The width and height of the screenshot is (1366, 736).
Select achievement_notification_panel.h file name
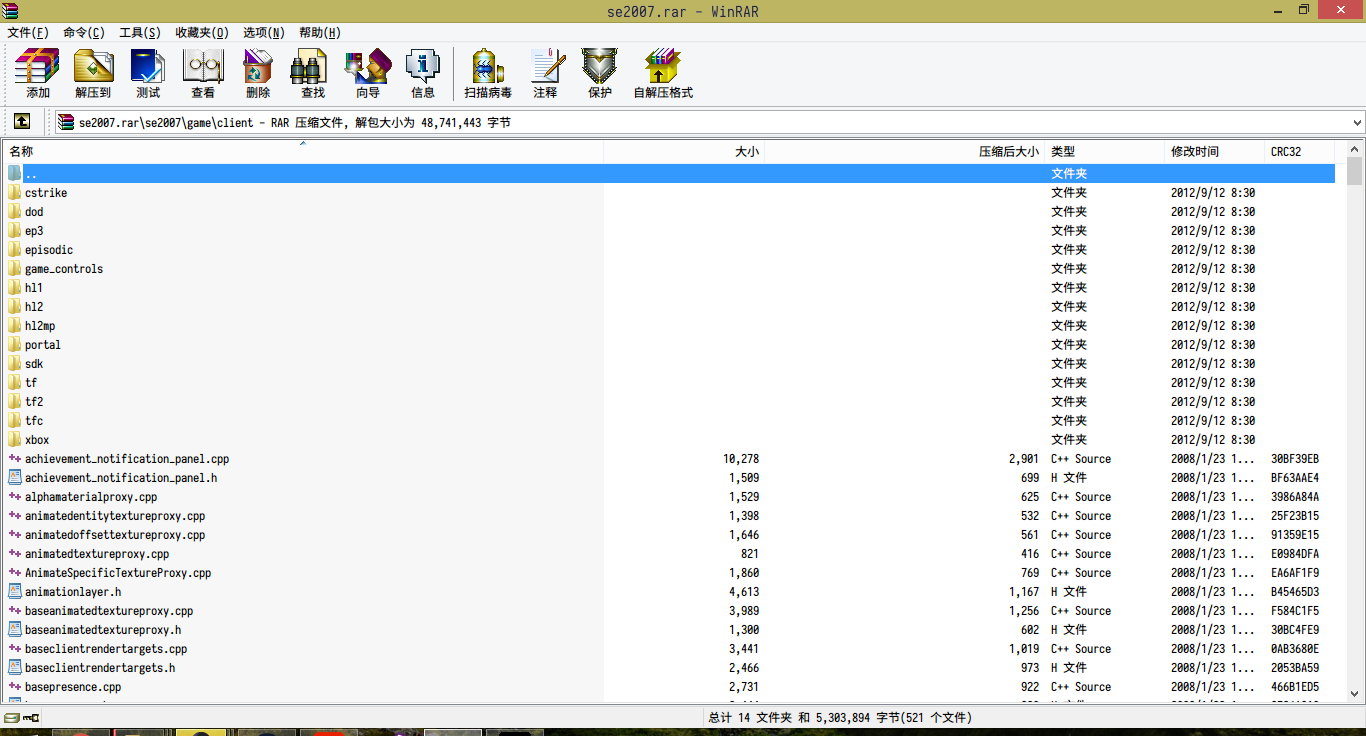pos(121,478)
